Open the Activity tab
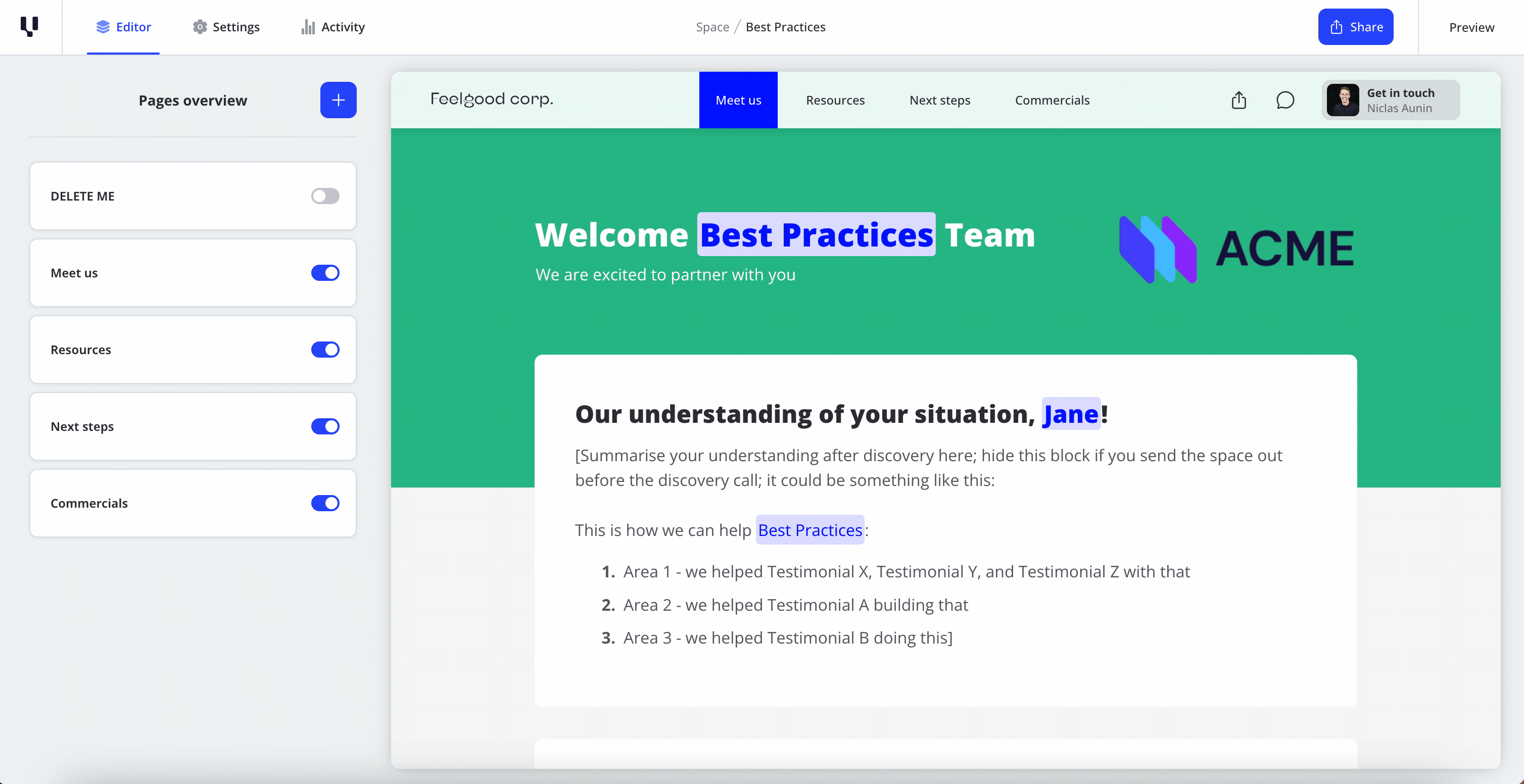 333,27
